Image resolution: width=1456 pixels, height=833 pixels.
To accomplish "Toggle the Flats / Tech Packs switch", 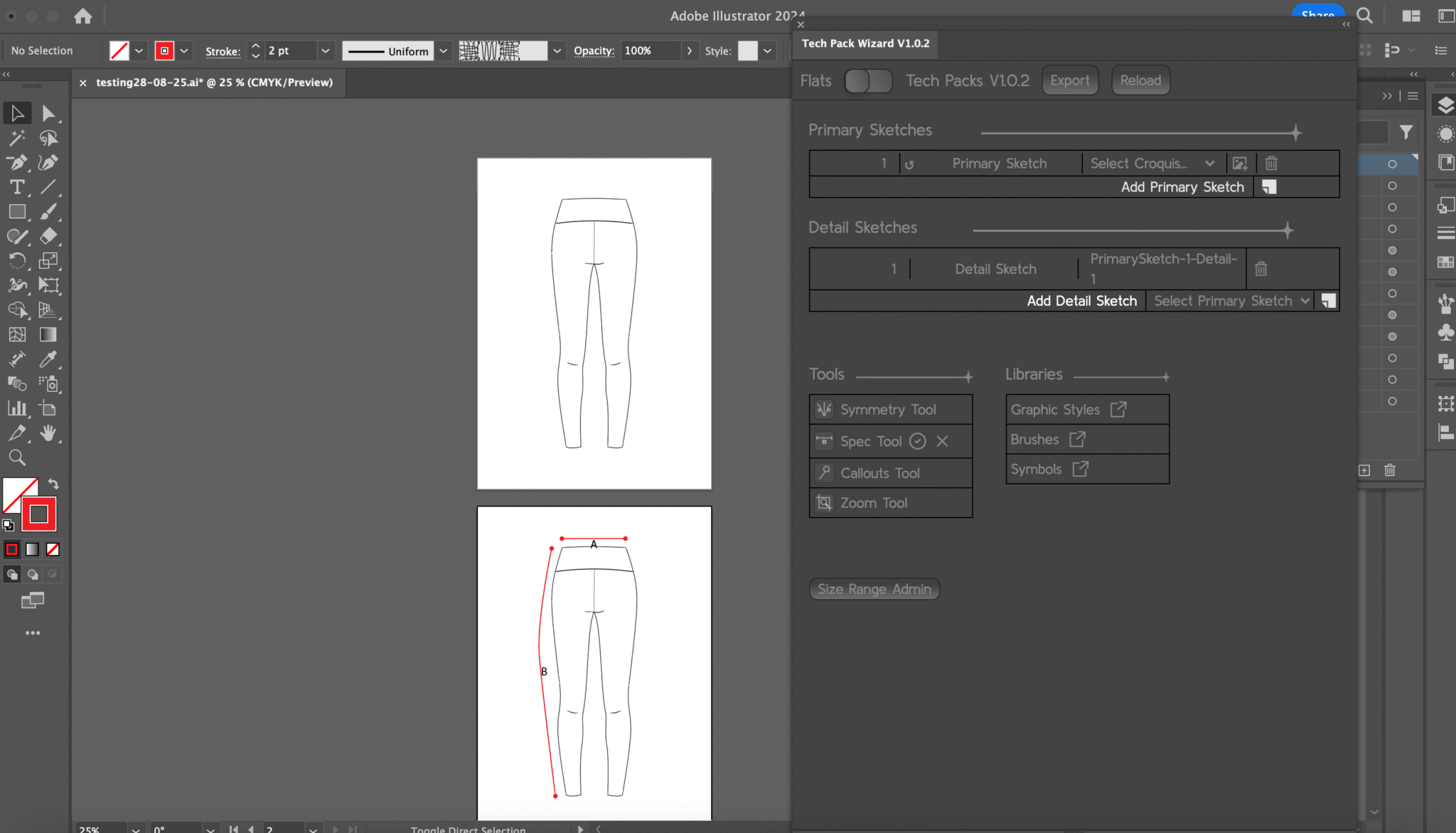I will (x=868, y=81).
